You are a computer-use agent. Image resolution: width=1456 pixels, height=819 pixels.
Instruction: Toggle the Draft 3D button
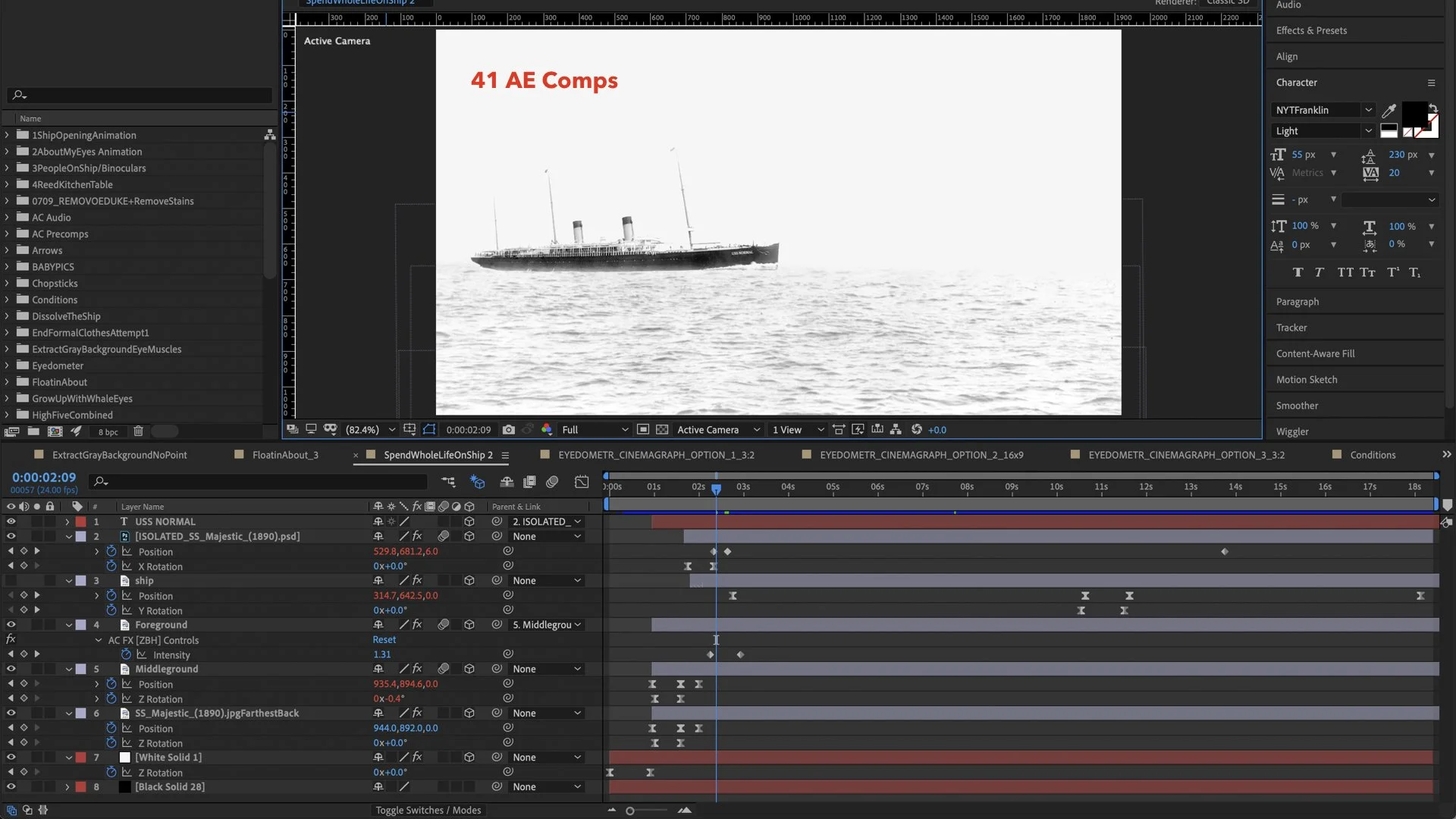tap(478, 482)
